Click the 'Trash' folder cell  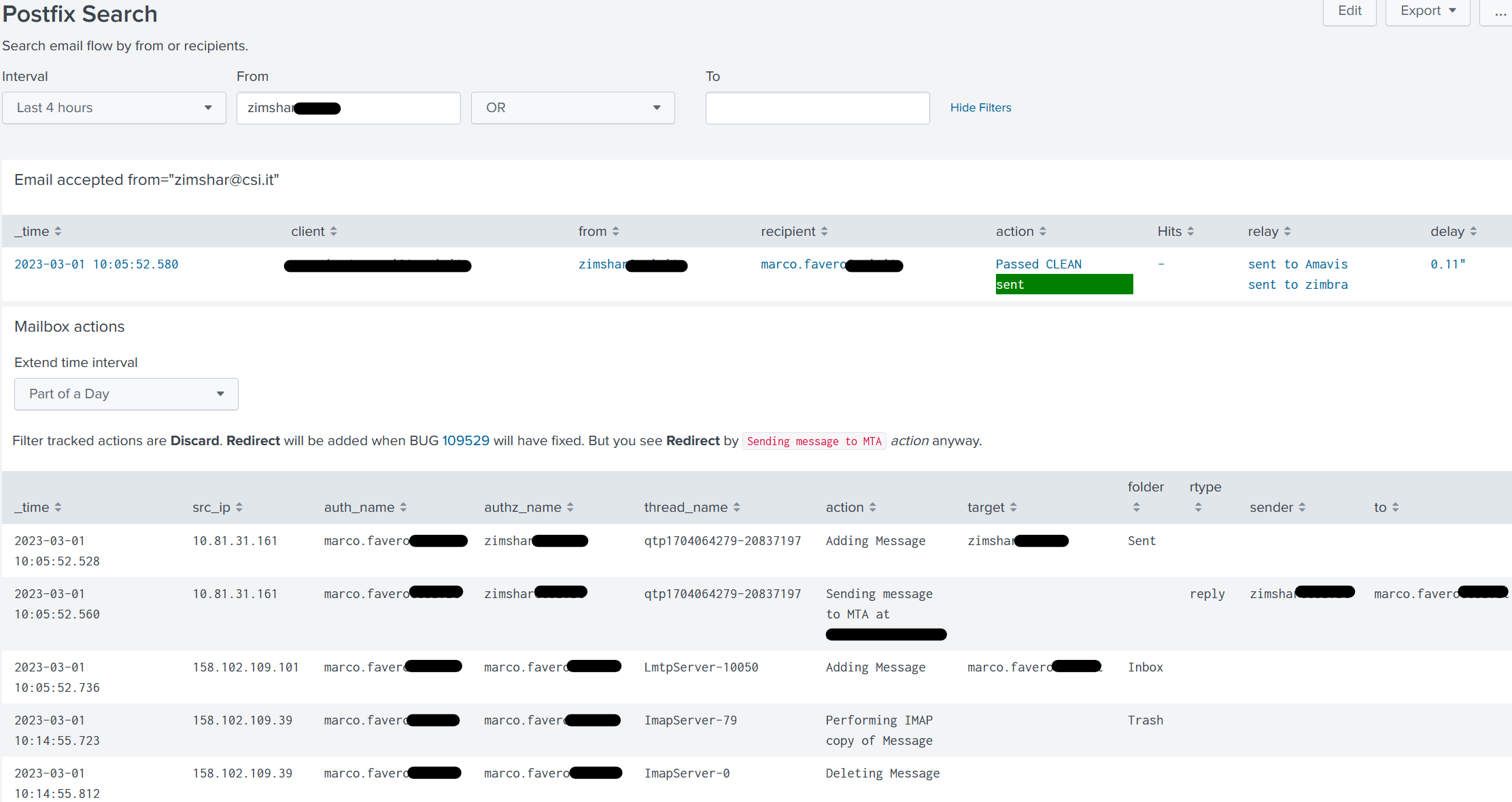point(1145,720)
